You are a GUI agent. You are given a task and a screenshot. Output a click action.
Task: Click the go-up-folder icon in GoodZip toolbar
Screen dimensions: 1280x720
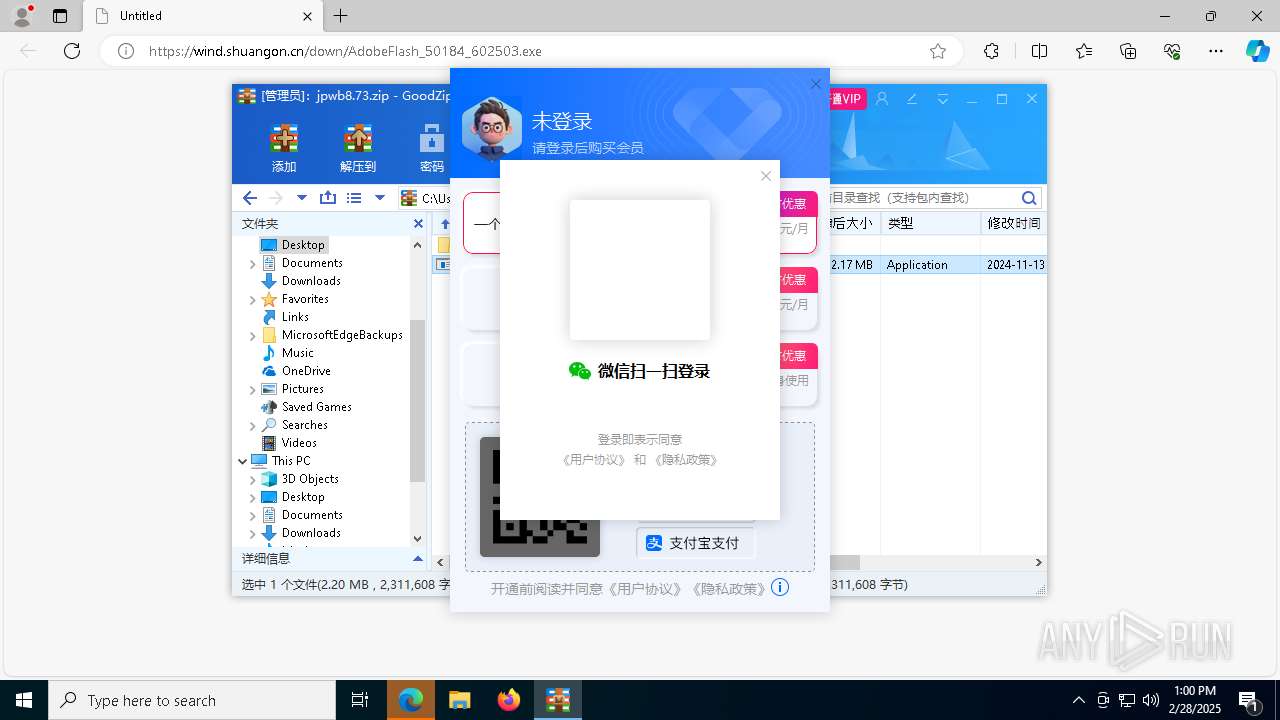[328, 198]
